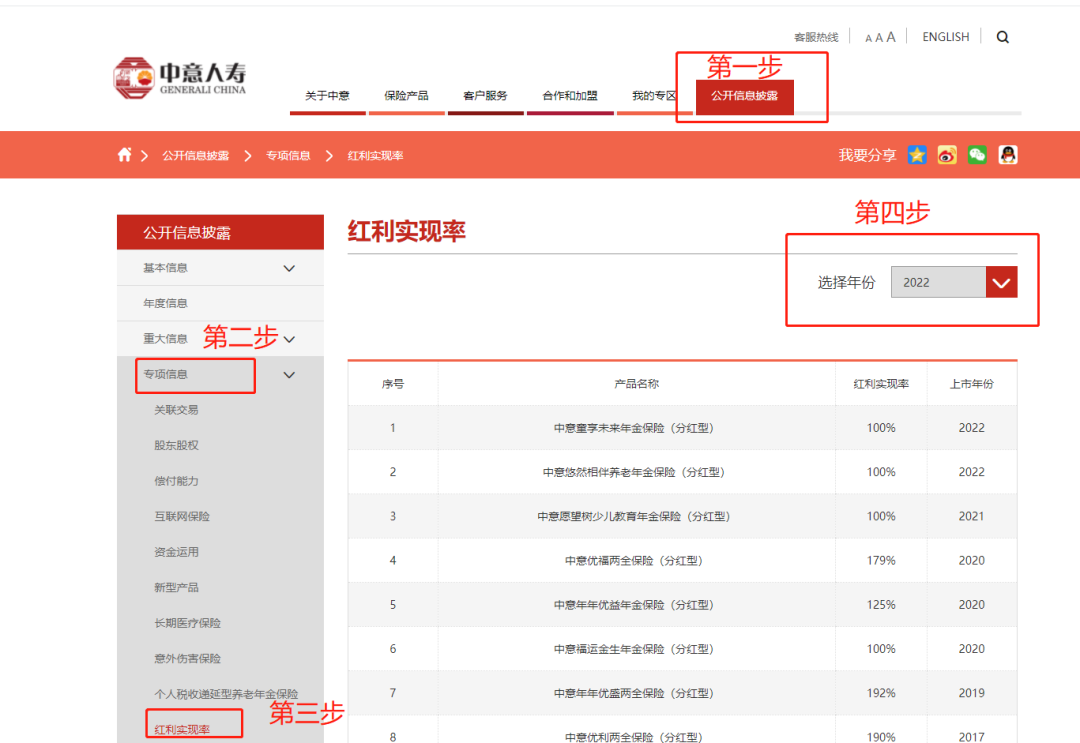Screen dimensions: 1080x743
Task: Go to homepage via the house icon
Action: click(125, 155)
